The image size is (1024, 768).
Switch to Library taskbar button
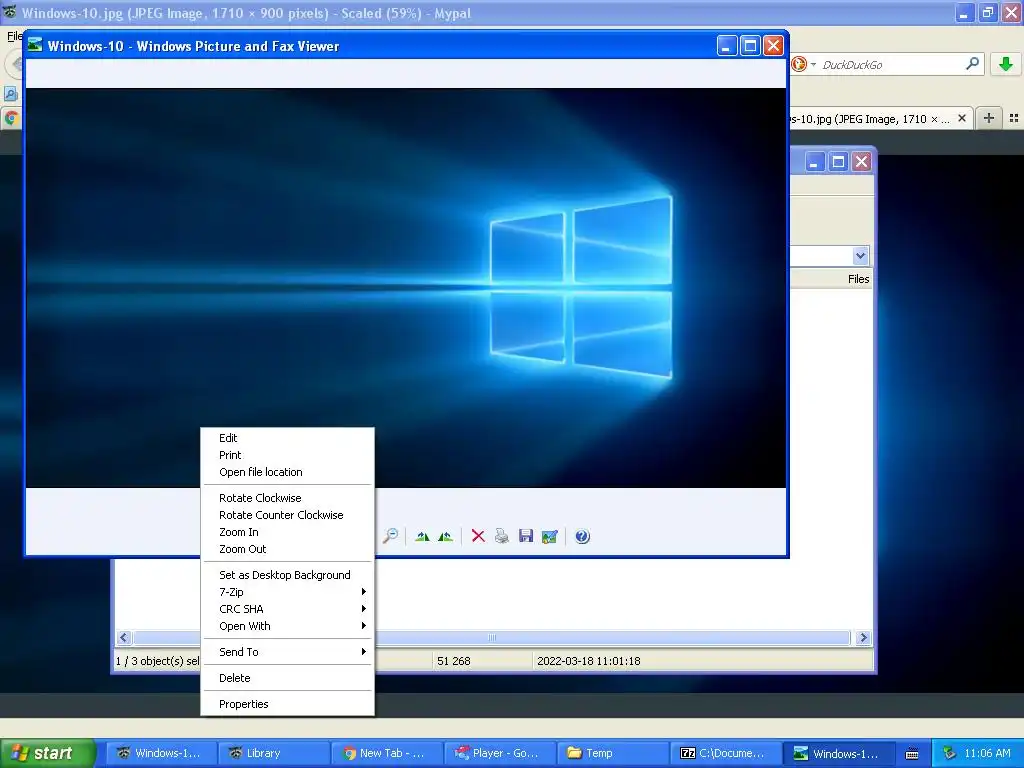(x=273, y=753)
